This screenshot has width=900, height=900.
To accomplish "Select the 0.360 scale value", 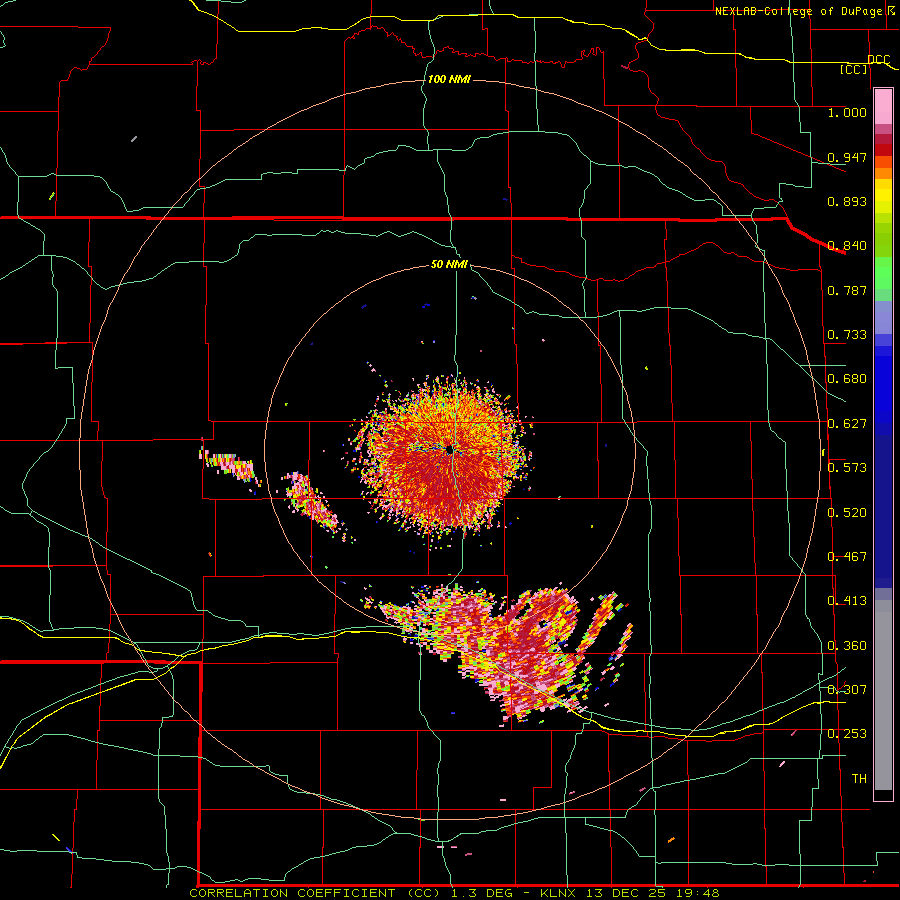I will pyautogui.click(x=847, y=646).
